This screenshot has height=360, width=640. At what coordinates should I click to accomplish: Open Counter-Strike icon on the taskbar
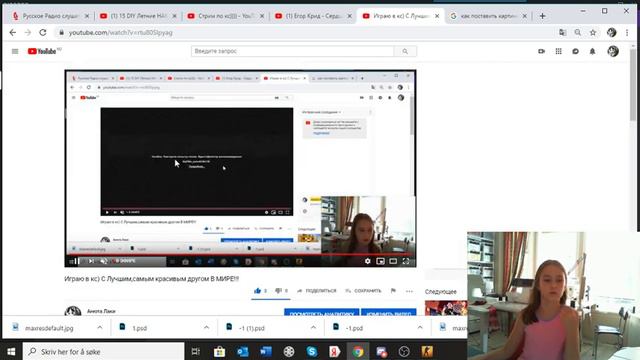click(427, 351)
